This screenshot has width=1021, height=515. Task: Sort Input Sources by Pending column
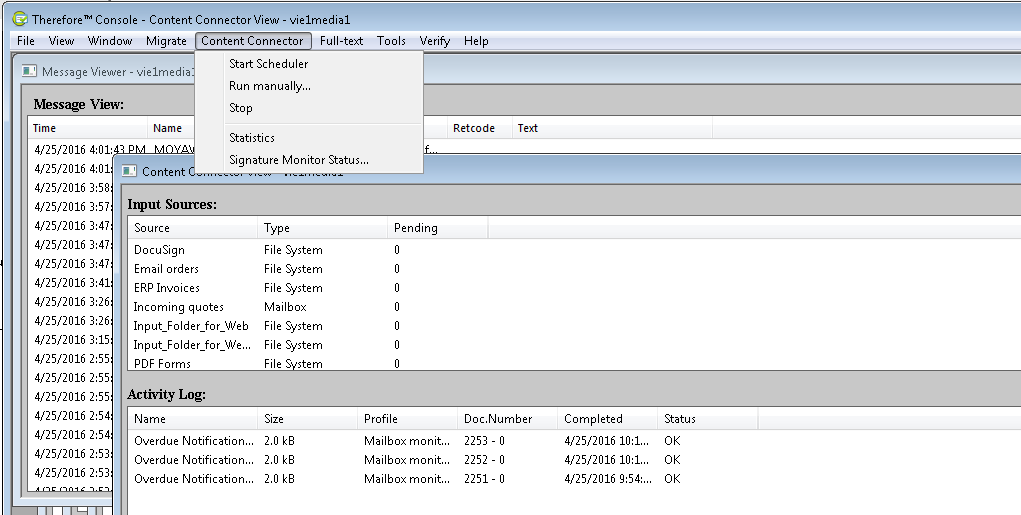click(x=438, y=228)
